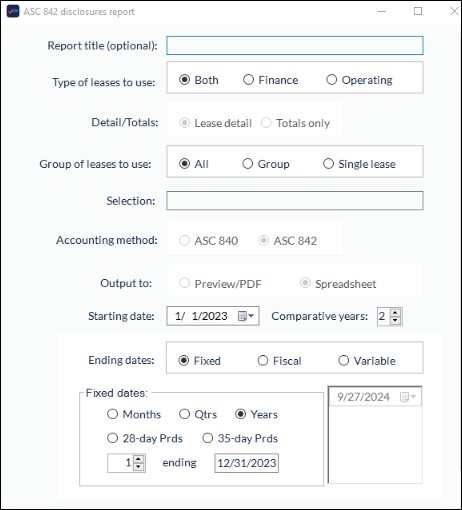Pick the 28-day Prds option

pos(145,438)
